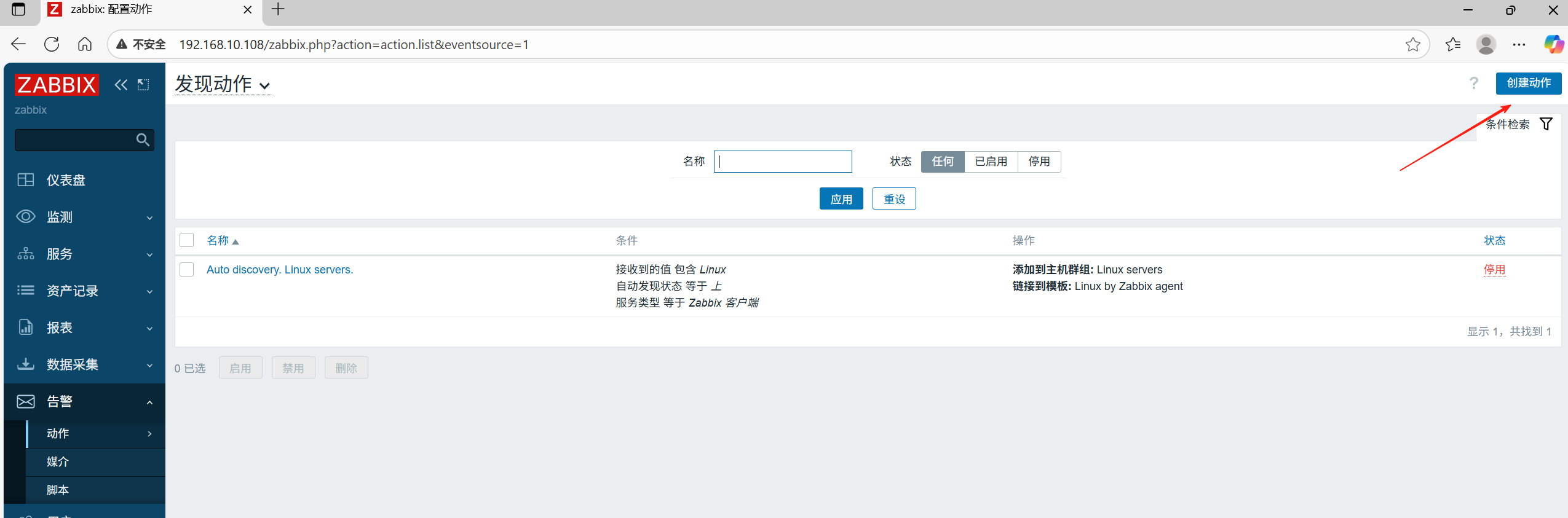Select 已启用 status filter option
1568x518 pixels.
pos(991,162)
